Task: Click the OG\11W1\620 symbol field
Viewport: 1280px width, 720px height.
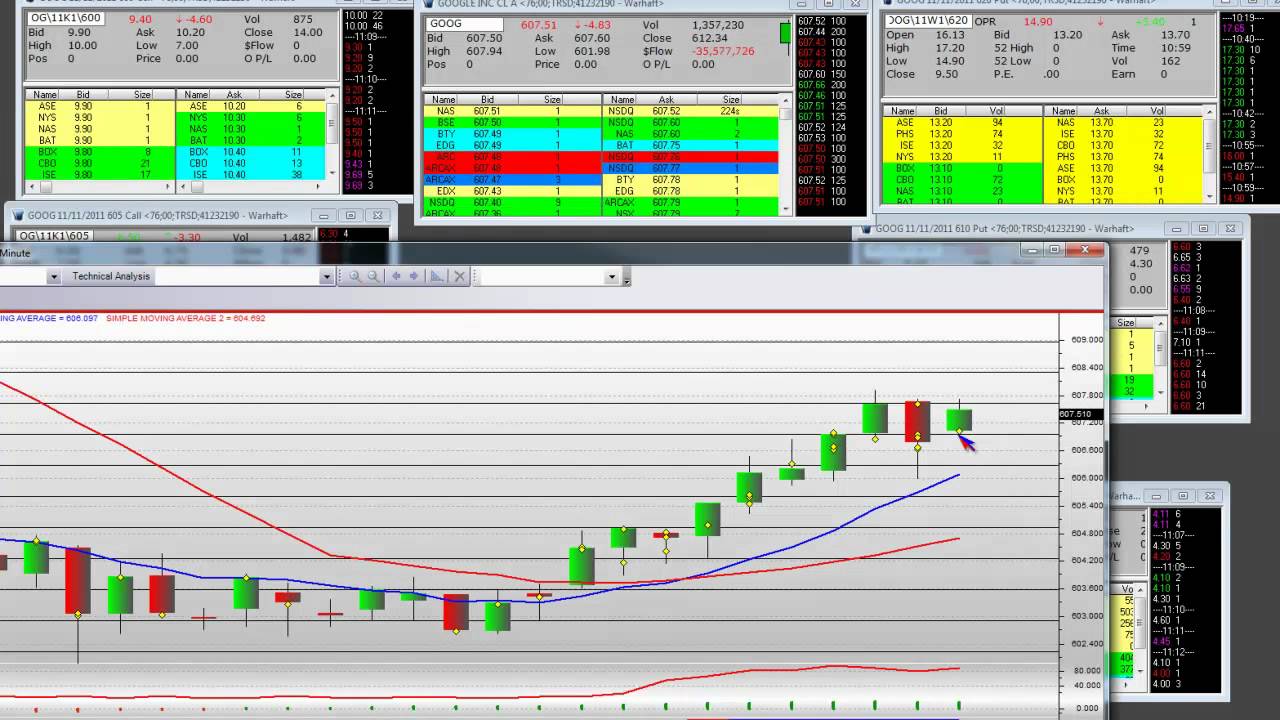Action: point(928,20)
